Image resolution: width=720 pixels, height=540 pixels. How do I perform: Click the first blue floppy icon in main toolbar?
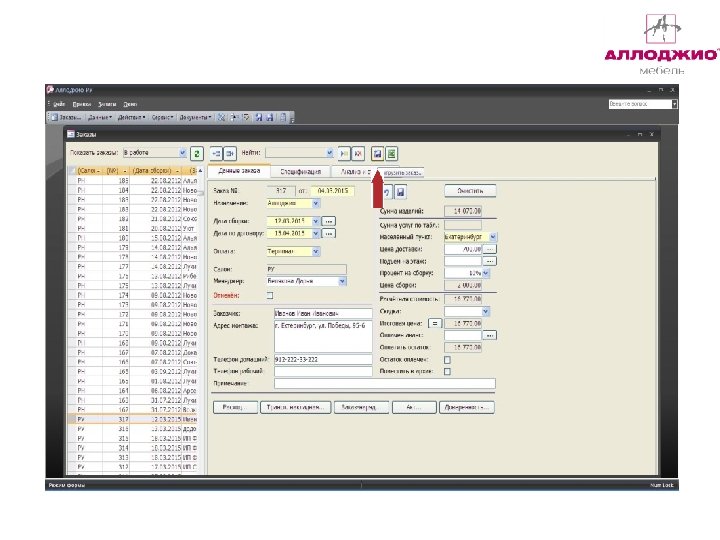[x=259, y=118]
